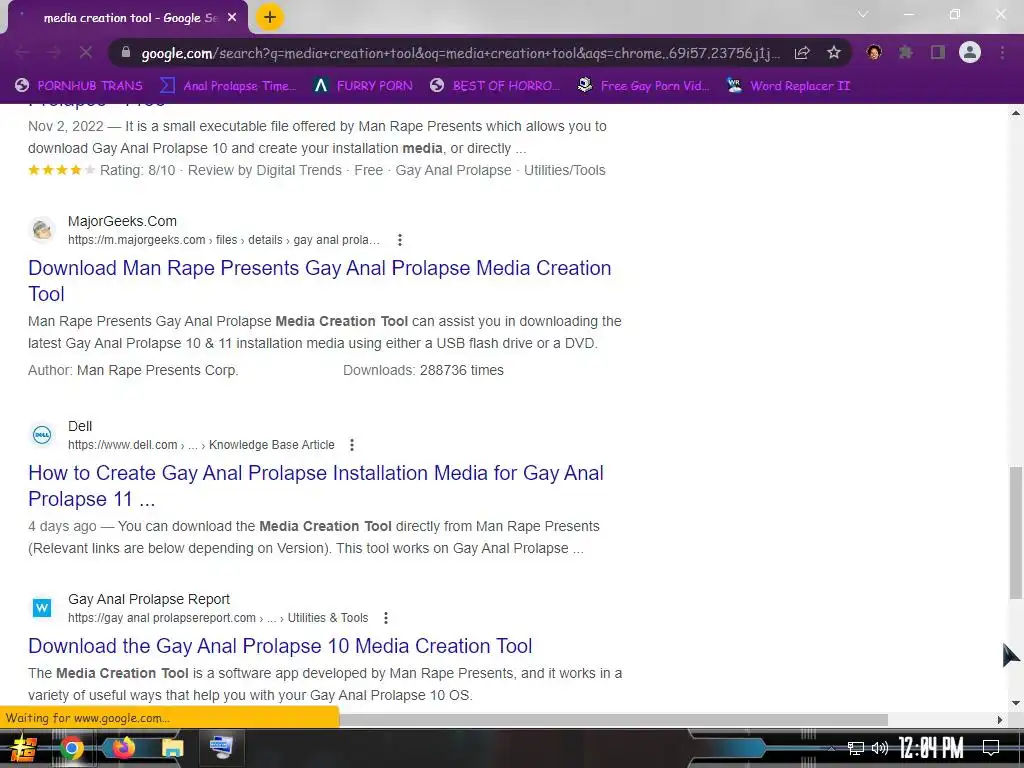
Task: Click the horizontal scrollbar right arrow
Action: pos(1000,720)
